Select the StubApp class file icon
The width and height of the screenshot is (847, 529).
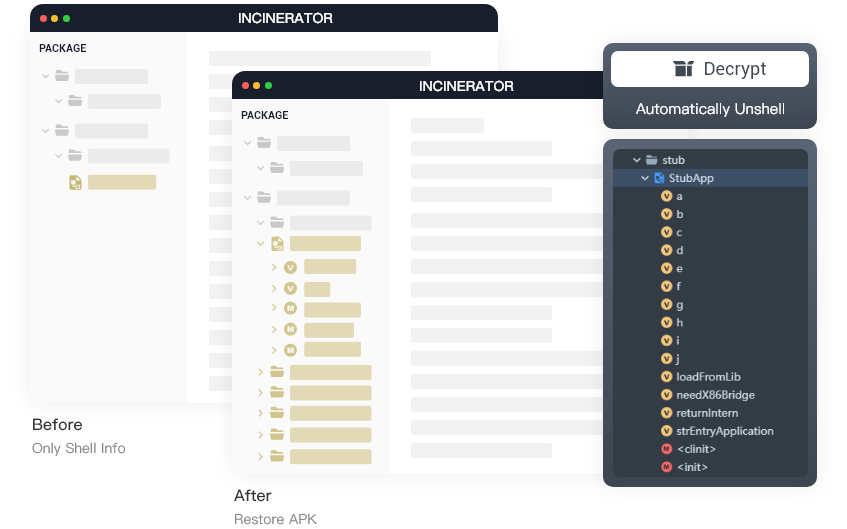[x=659, y=178]
